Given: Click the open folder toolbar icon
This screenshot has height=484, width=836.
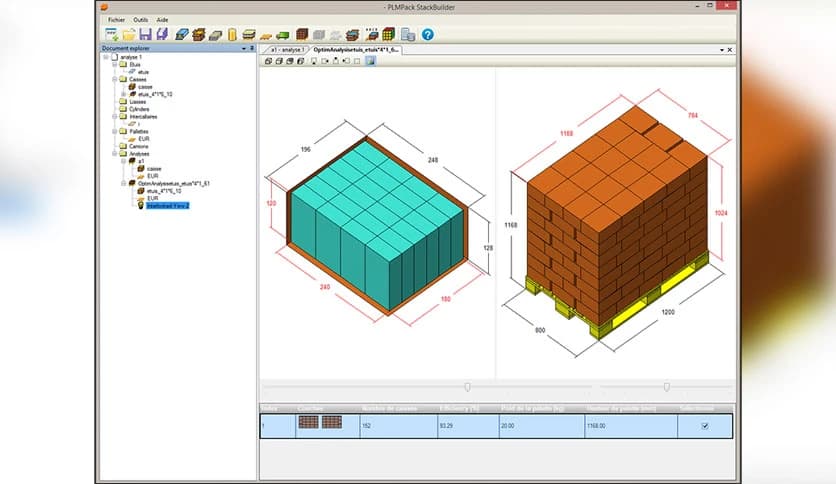Looking at the screenshot, I should 129,34.
